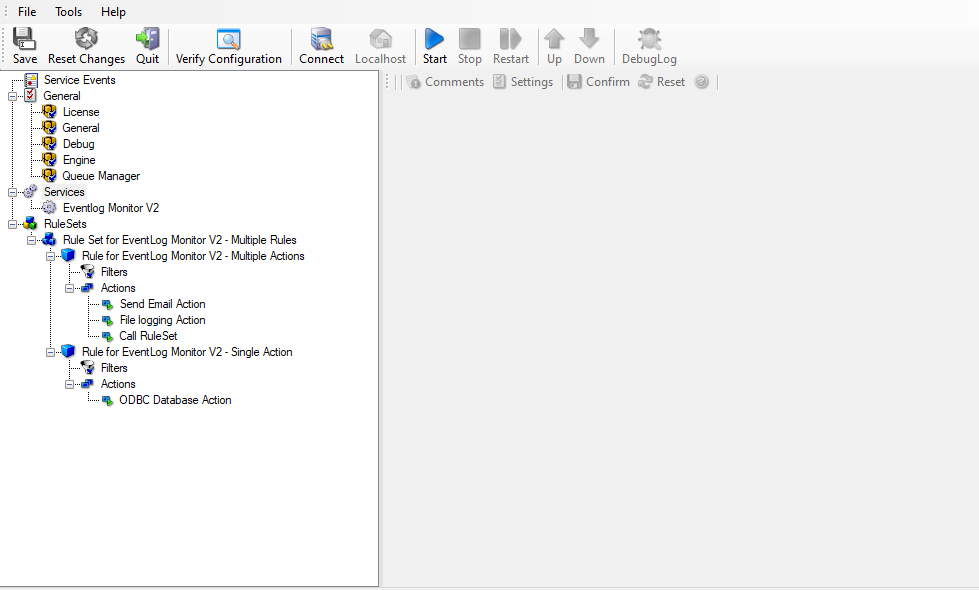979x590 pixels.
Task: Click the help question mark icon
Action: pos(701,82)
